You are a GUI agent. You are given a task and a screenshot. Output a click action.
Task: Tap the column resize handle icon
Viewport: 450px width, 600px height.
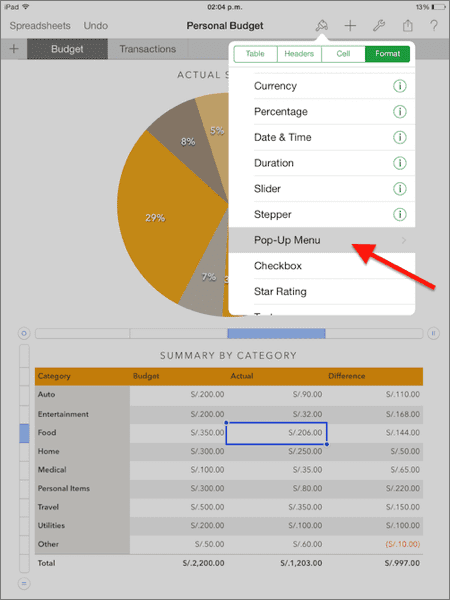(x=433, y=333)
